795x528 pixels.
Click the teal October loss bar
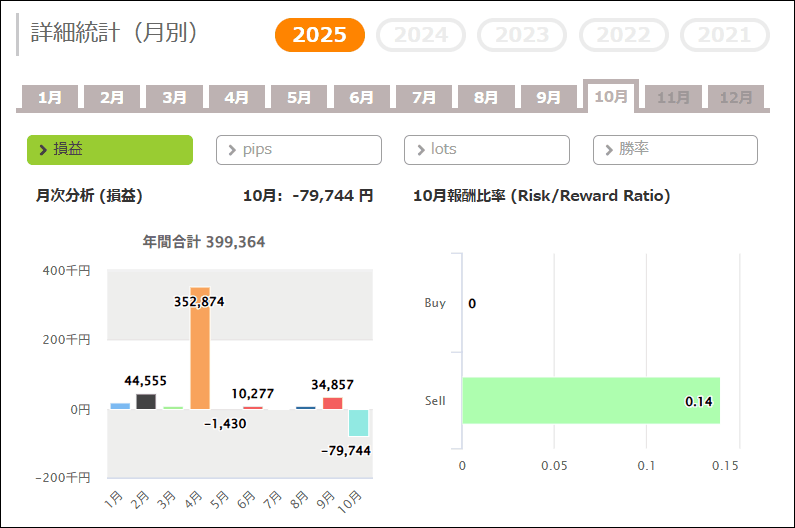359,422
